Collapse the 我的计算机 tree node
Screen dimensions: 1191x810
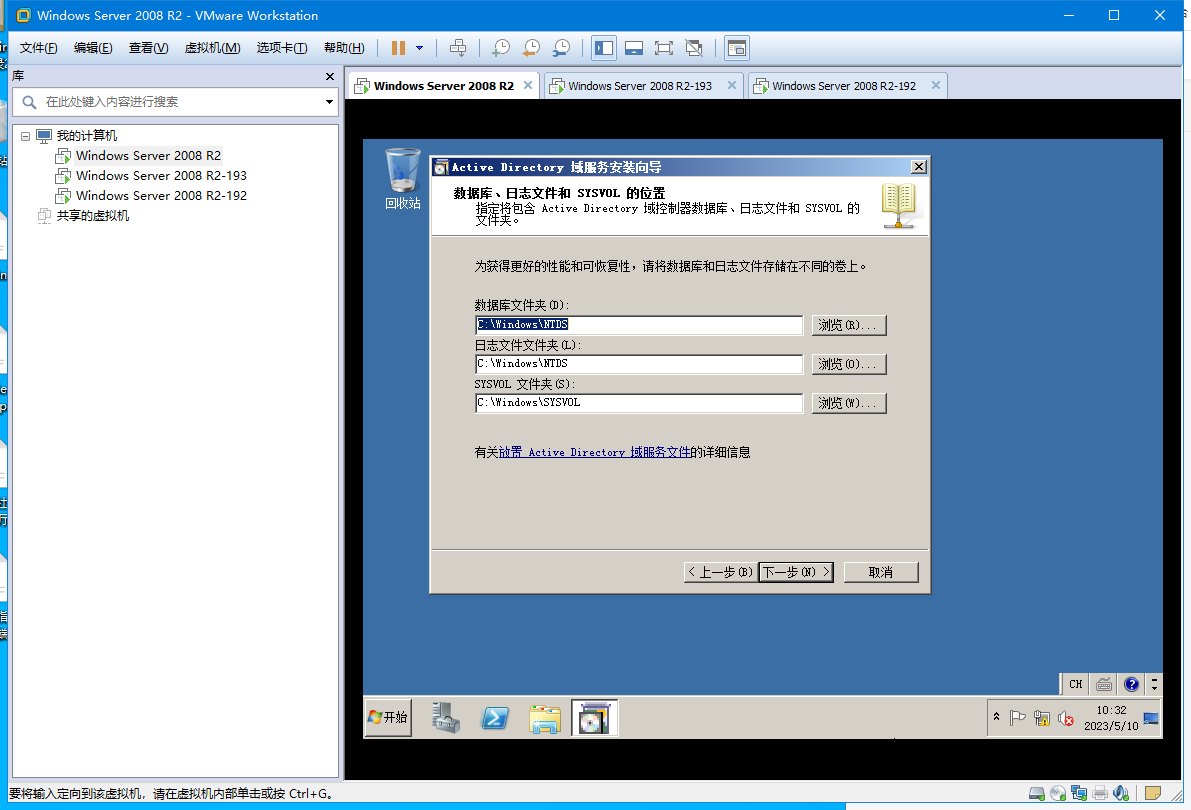point(25,136)
